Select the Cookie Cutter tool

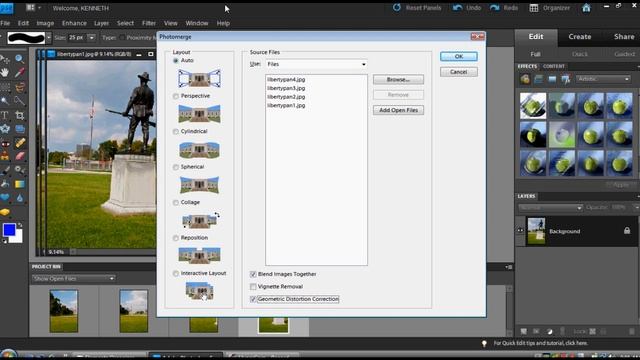(x=5, y=129)
